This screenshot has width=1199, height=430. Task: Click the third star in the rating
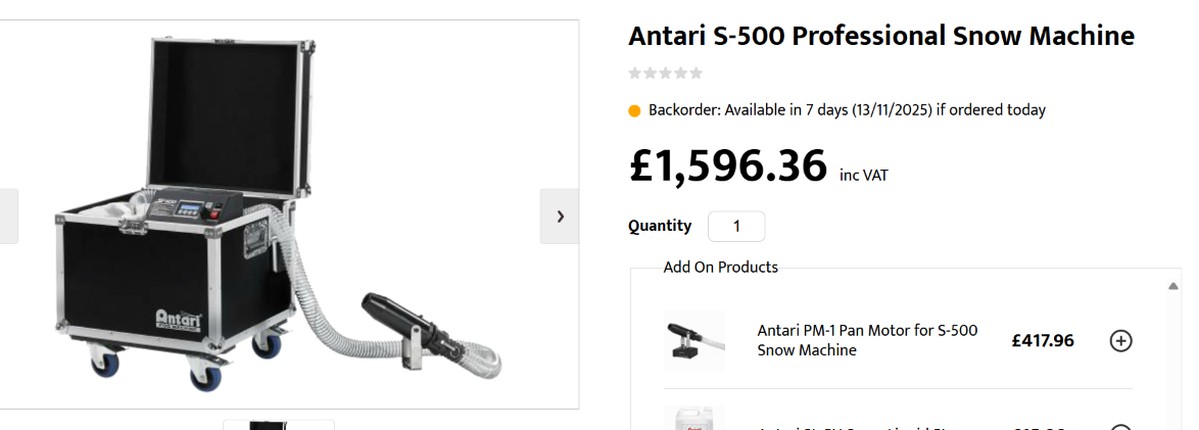(x=665, y=73)
